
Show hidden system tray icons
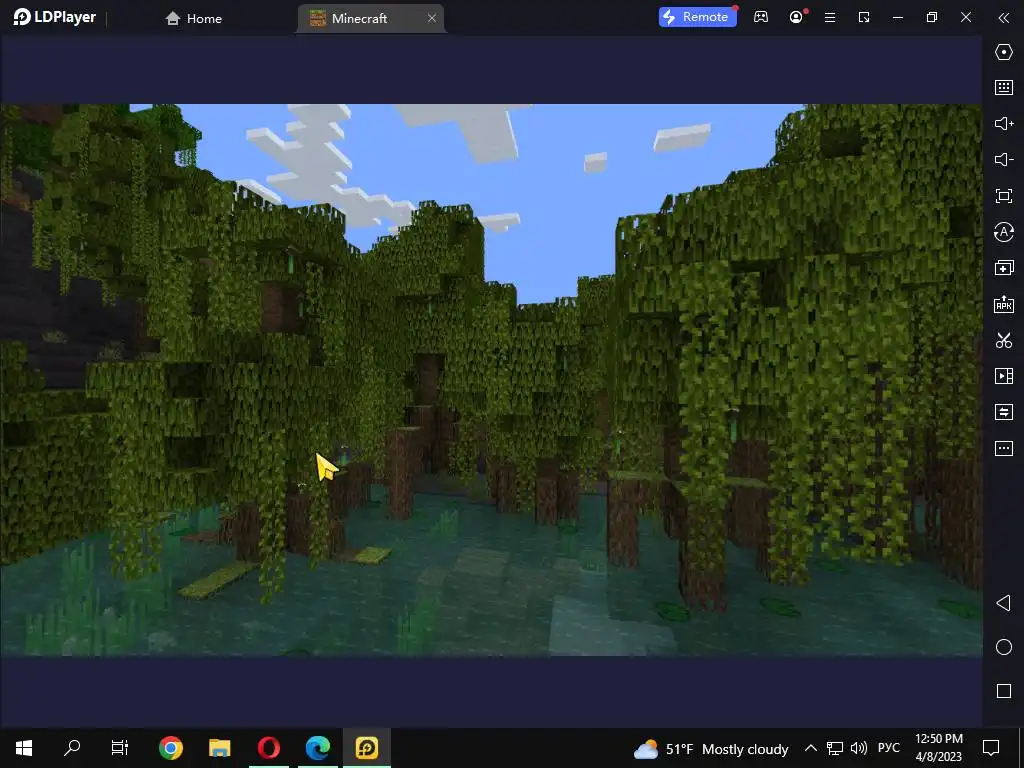810,748
